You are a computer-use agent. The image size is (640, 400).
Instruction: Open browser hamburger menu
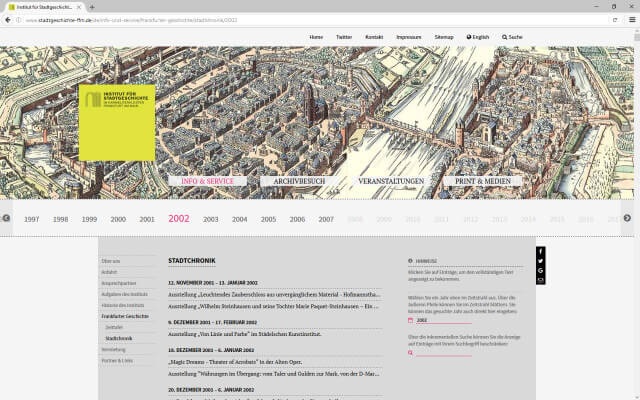point(632,20)
